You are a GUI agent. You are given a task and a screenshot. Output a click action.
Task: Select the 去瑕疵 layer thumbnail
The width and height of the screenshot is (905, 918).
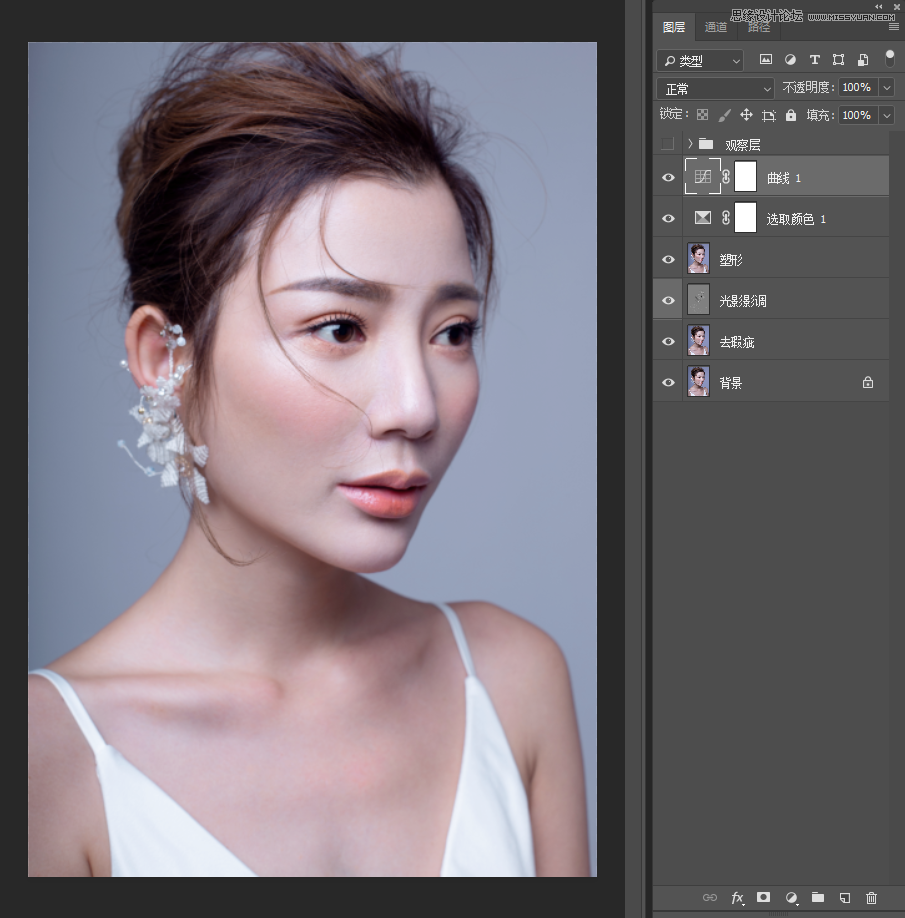point(698,341)
